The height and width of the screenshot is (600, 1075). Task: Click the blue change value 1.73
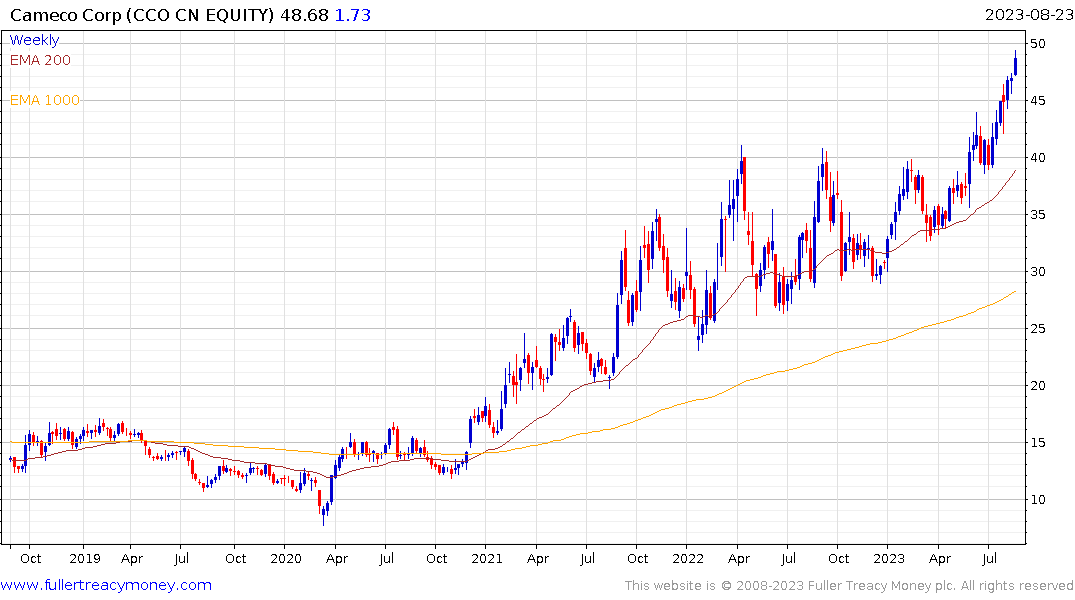pyautogui.click(x=352, y=15)
